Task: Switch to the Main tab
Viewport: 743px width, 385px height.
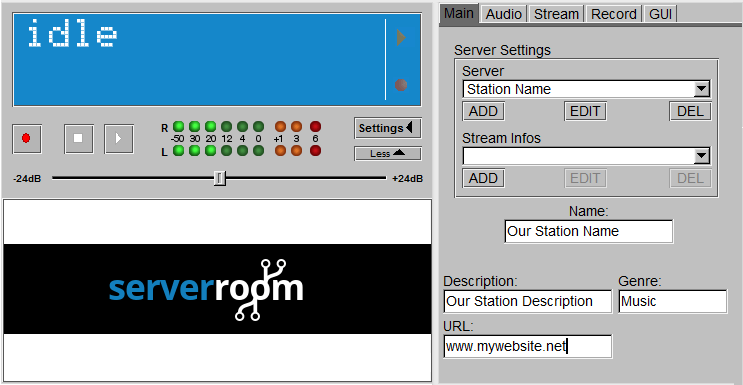Action: pos(459,13)
